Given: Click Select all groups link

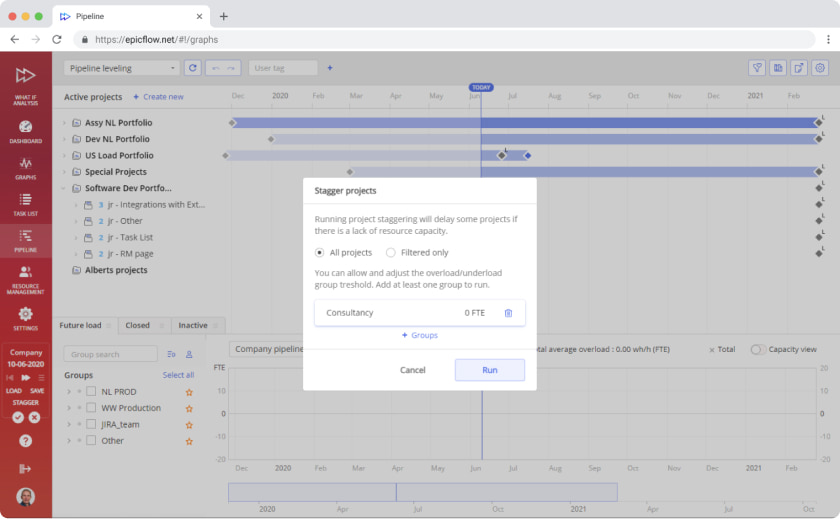Looking at the screenshot, I should pos(178,375).
